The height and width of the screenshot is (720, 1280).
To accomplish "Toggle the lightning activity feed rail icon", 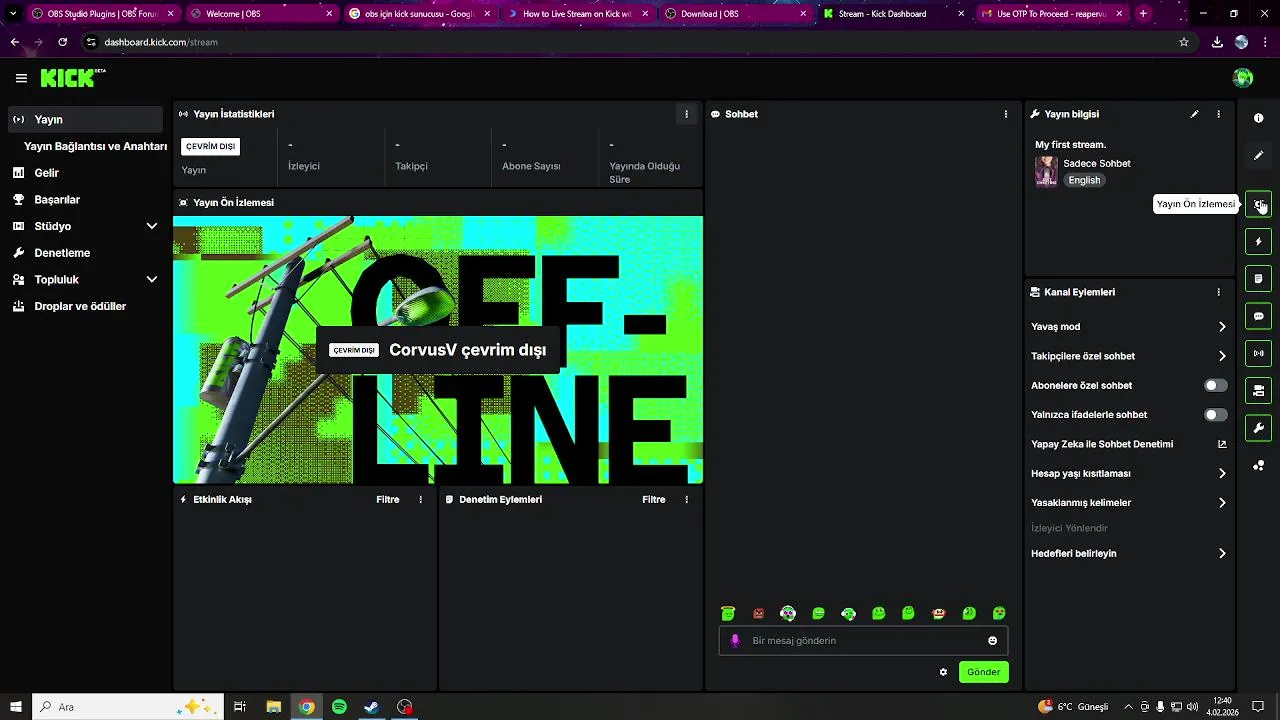I will [1258, 241].
